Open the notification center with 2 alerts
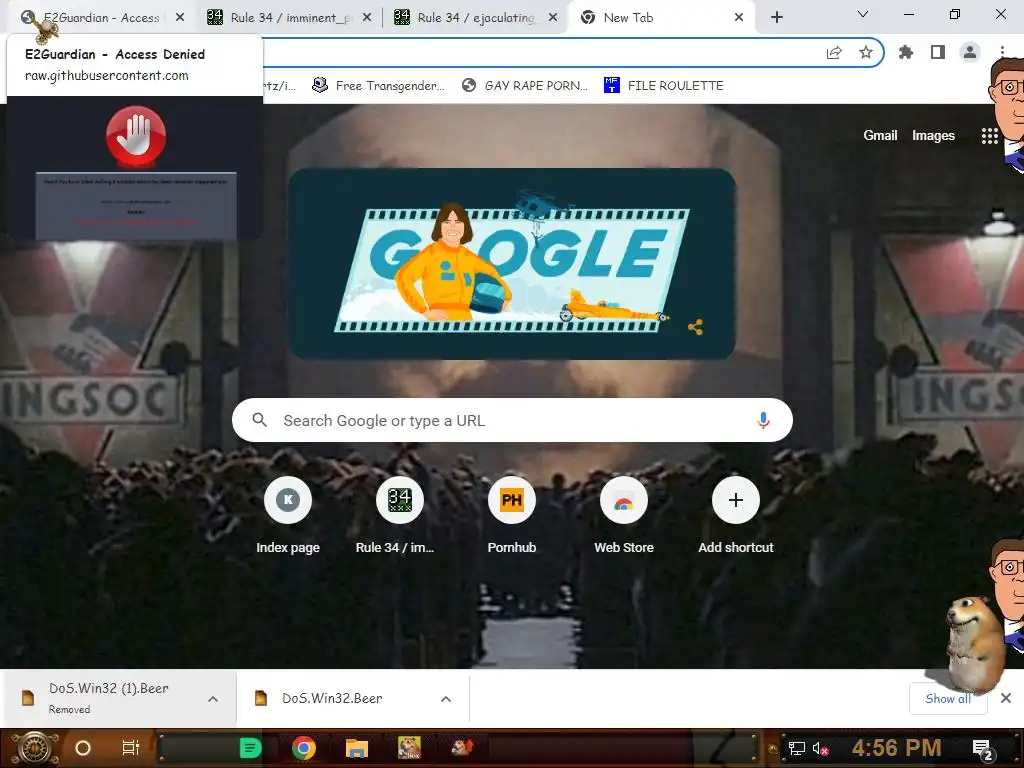The width and height of the screenshot is (1024, 768). click(983, 749)
